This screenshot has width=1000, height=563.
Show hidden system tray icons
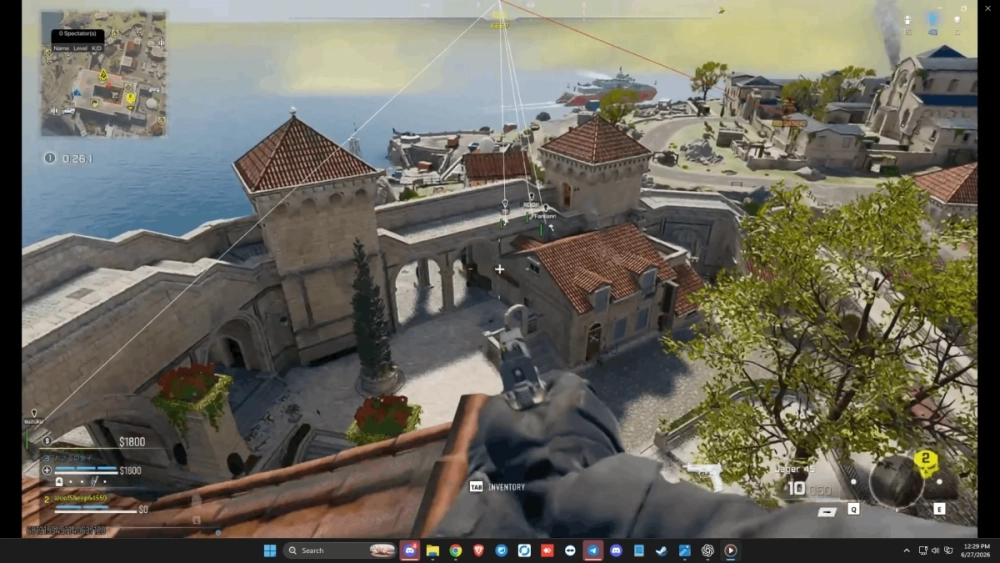coord(906,550)
